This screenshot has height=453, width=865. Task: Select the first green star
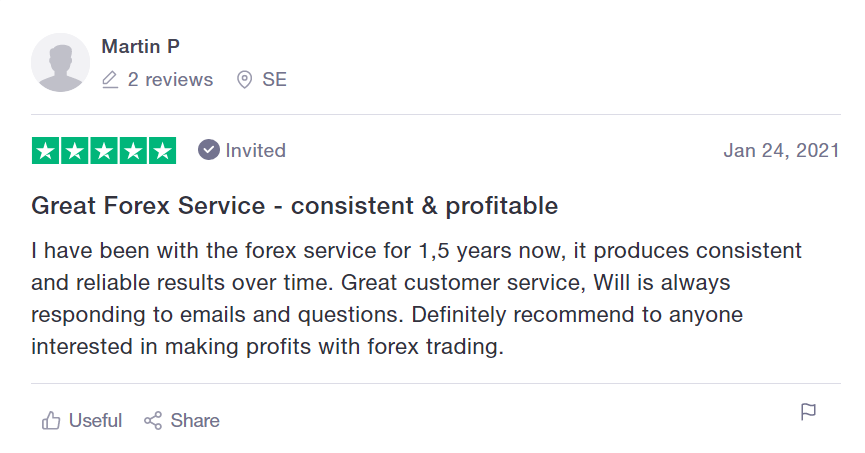click(x=46, y=151)
